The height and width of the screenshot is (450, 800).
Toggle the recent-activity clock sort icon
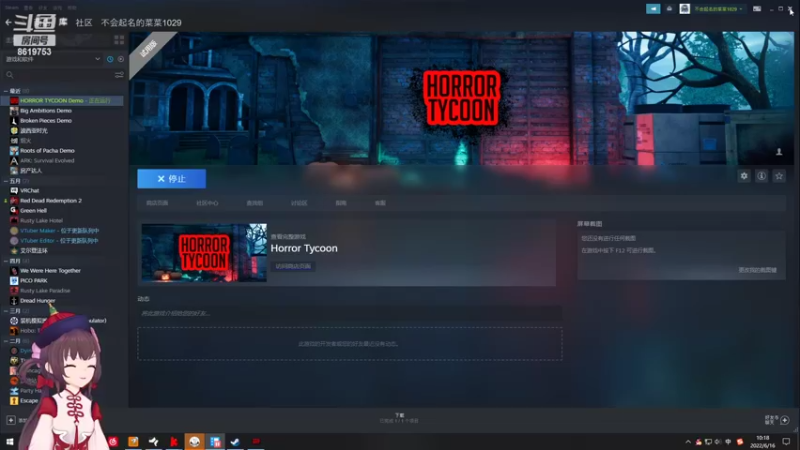pos(110,59)
